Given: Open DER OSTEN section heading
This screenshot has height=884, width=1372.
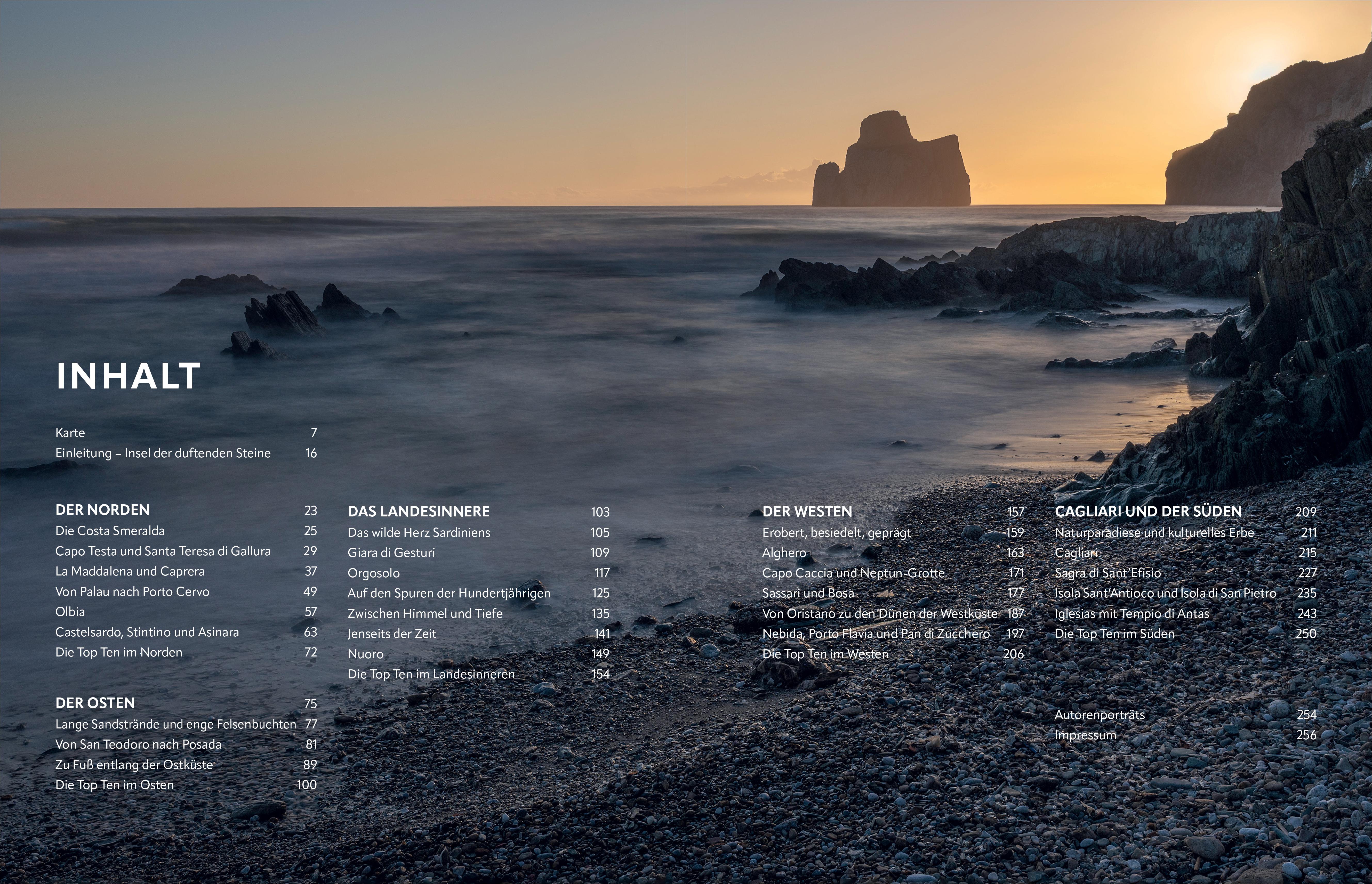Looking at the screenshot, I should click(x=95, y=703).
